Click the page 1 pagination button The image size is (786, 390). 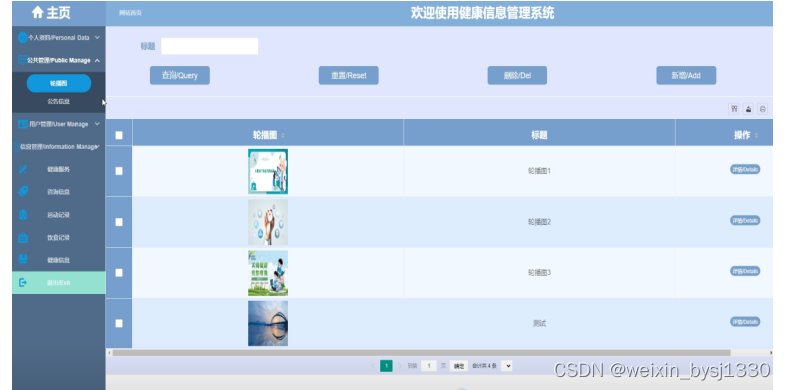pos(386,366)
